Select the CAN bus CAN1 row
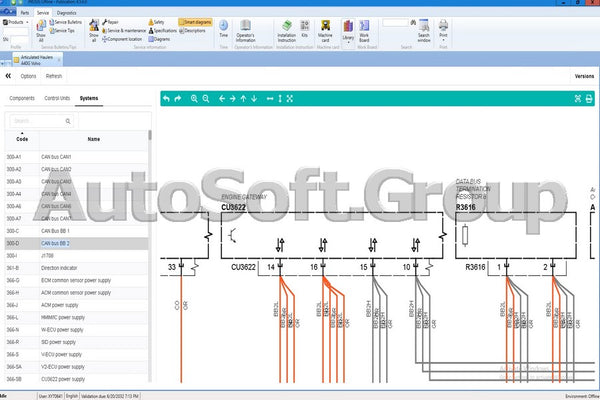Viewport: 600px width, 400px height. [77, 157]
